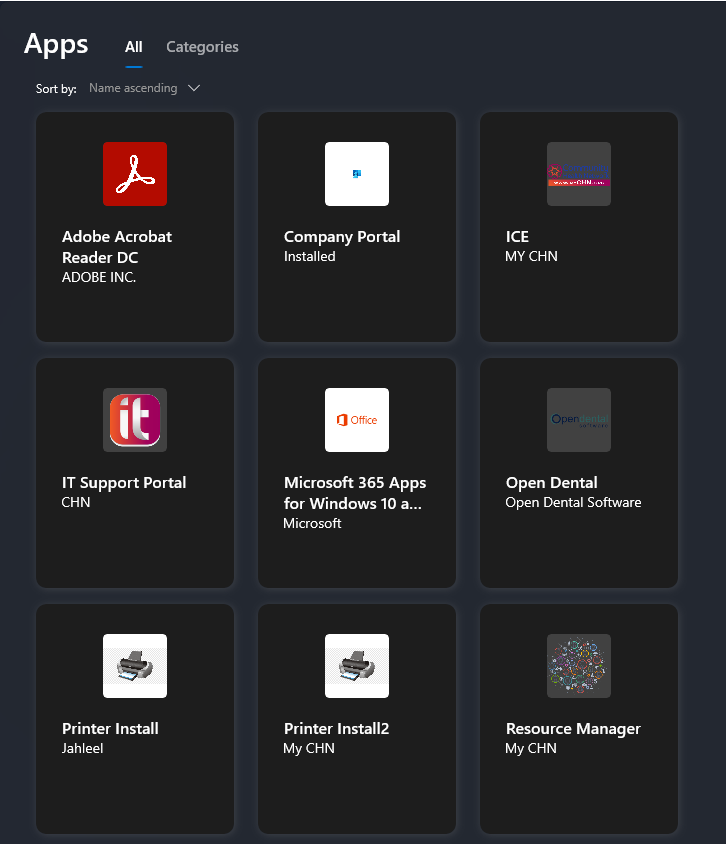Image resolution: width=726 pixels, height=844 pixels.
Task: Click My CHN under Printer Install2
Action: (x=309, y=749)
